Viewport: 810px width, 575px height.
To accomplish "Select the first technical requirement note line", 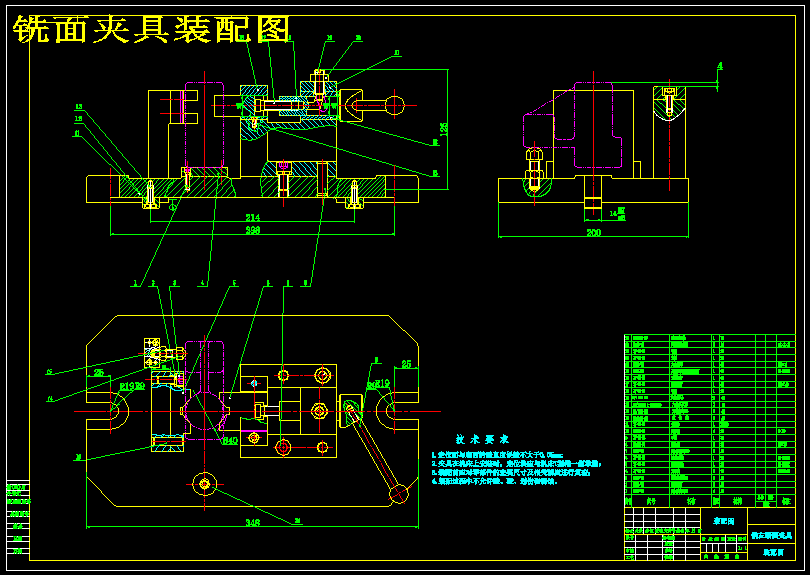I will pyautogui.click(x=496, y=455).
